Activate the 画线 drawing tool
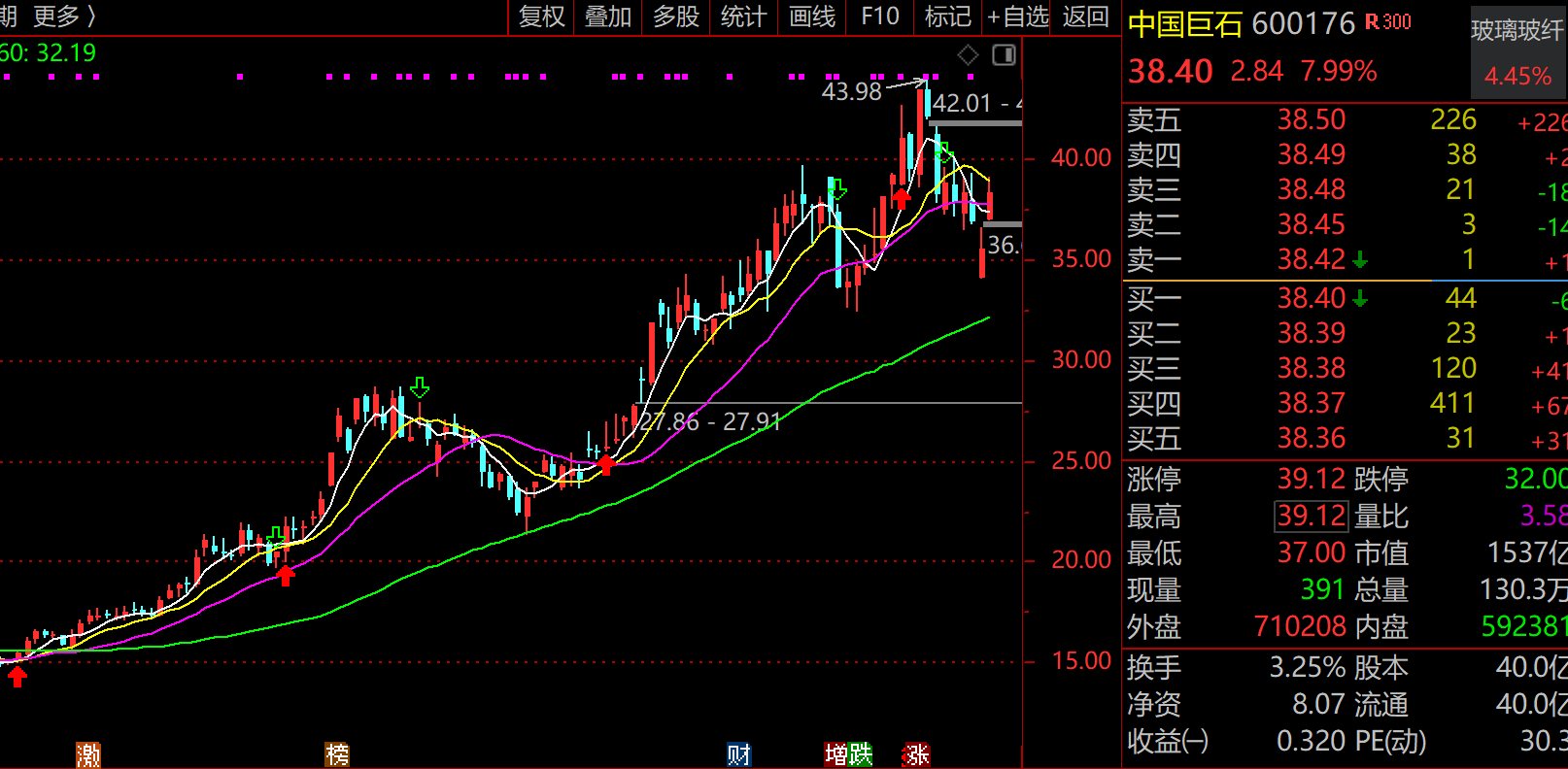 [812, 17]
